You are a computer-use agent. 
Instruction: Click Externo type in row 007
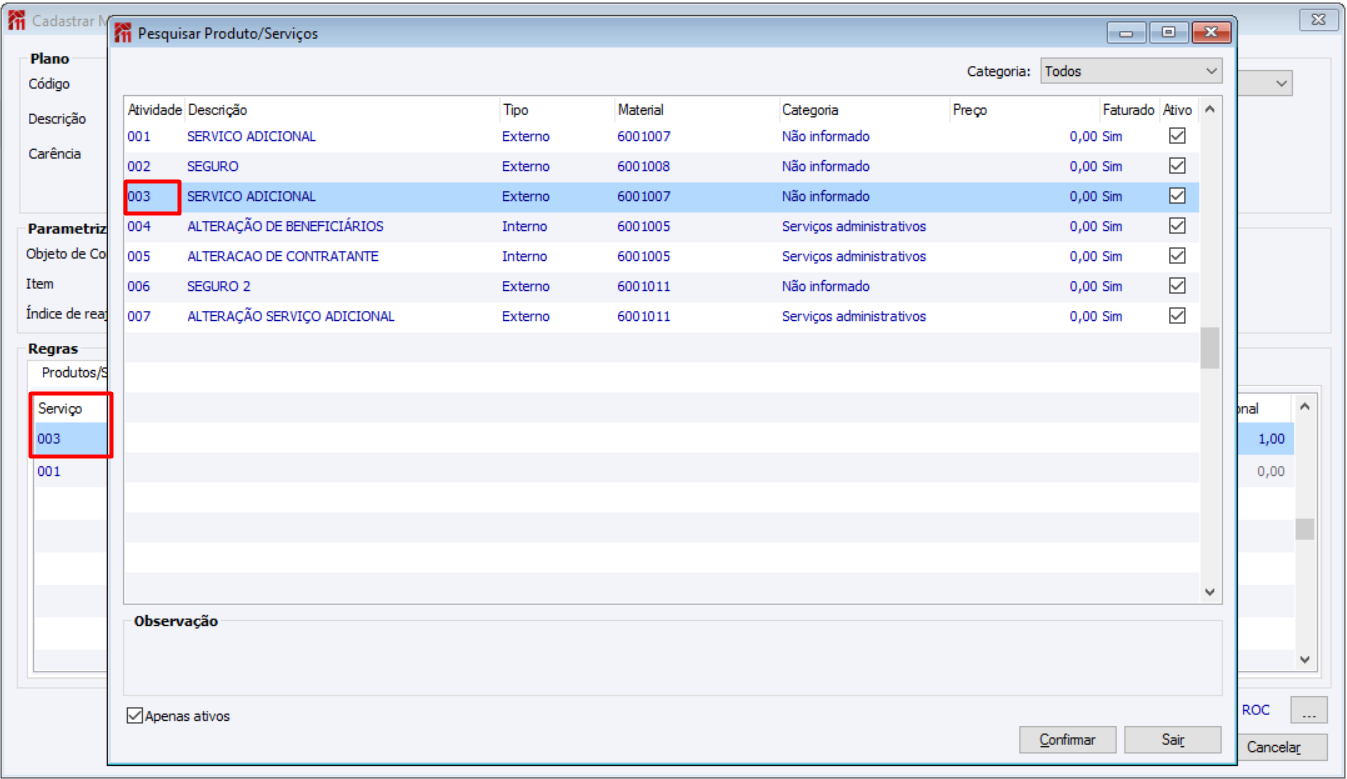coord(526,316)
